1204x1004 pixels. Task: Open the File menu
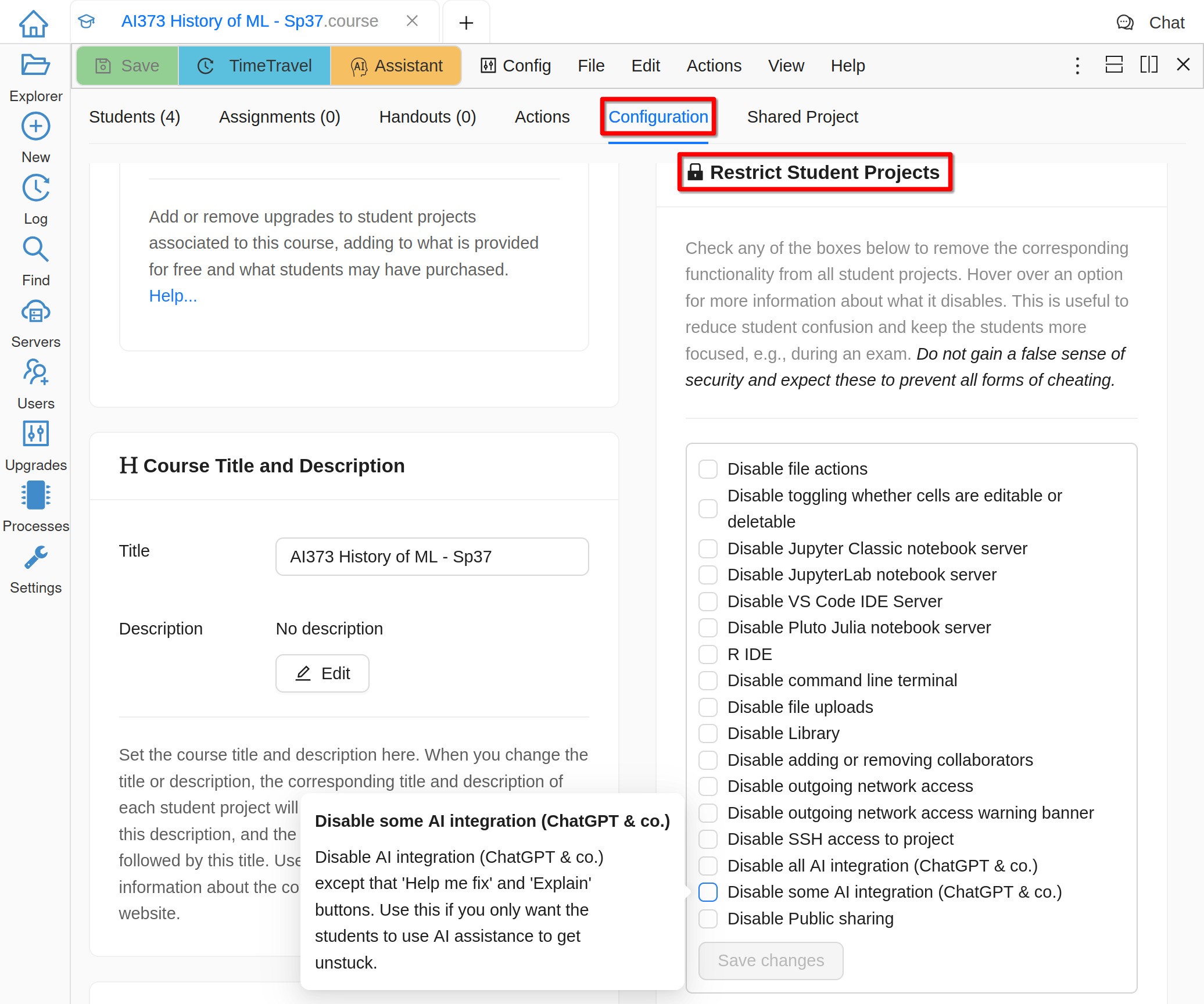(x=590, y=66)
